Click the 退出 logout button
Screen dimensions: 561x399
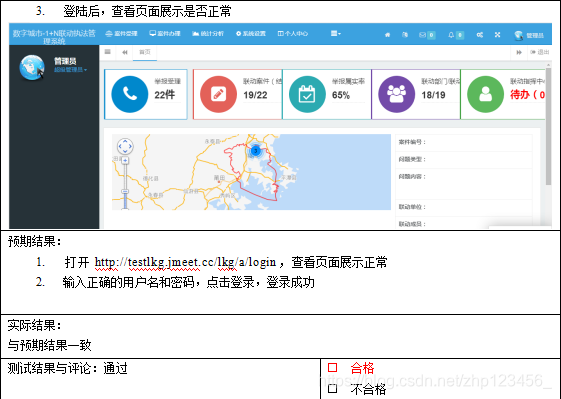pyautogui.click(x=540, y=52)
